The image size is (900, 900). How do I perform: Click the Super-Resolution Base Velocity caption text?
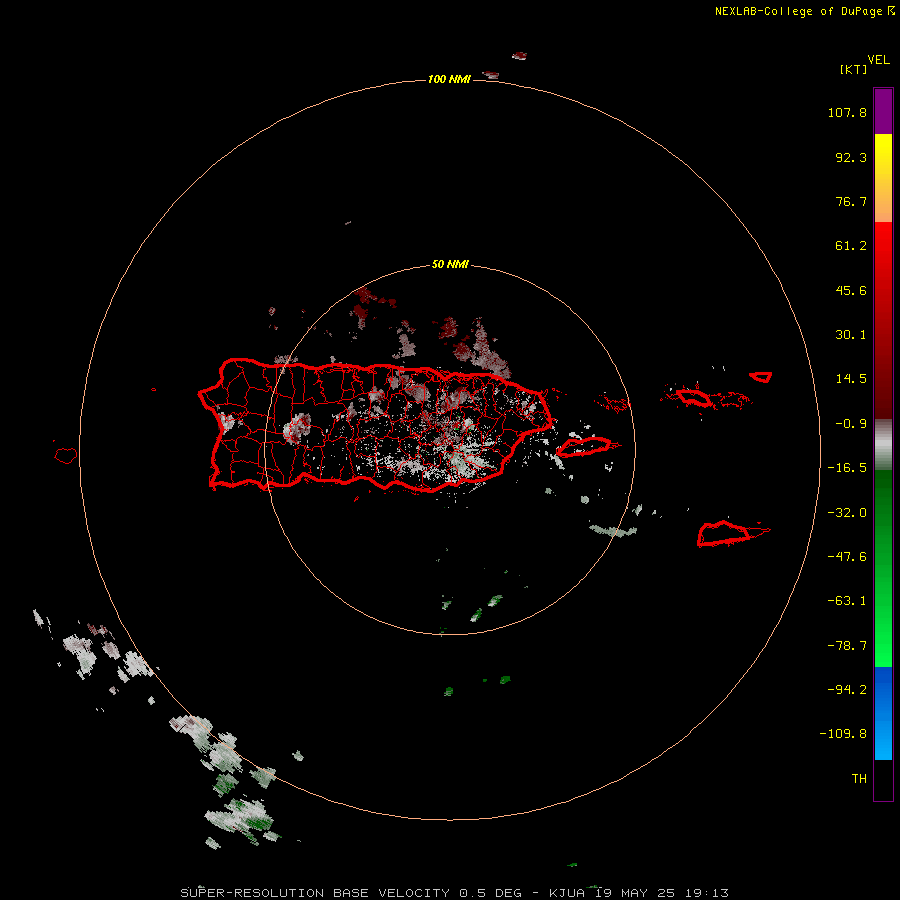coord(454,893)
